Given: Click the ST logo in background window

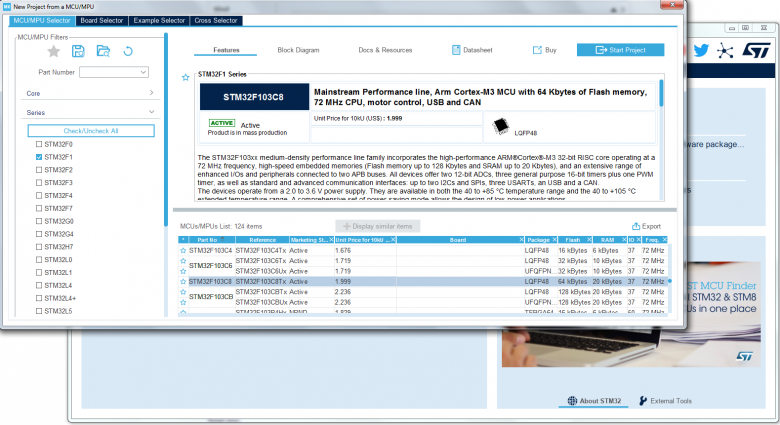Looking at the screenshot, I should coord(756,50).
